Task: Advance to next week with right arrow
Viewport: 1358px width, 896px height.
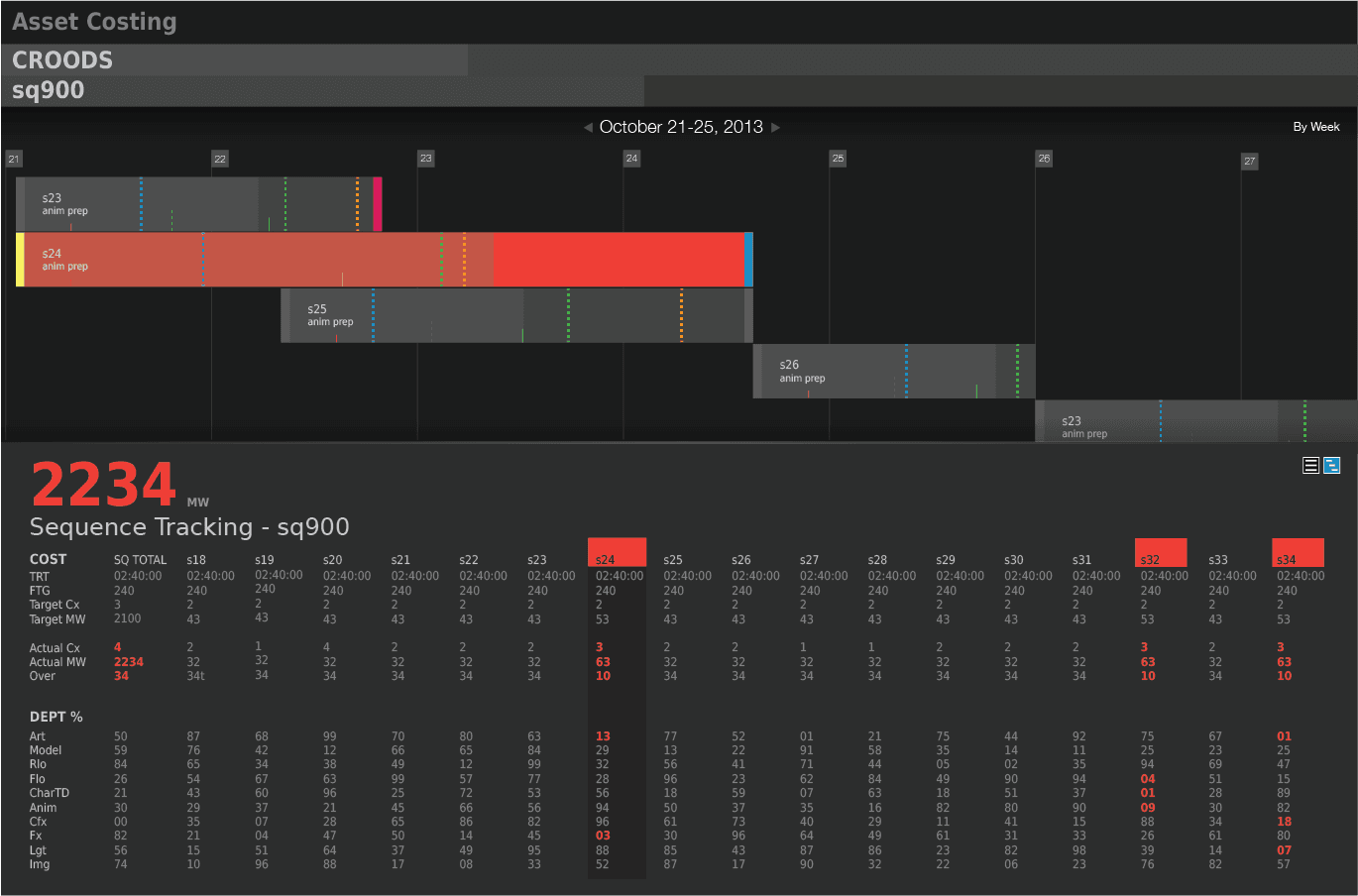Action: (775, 127)
